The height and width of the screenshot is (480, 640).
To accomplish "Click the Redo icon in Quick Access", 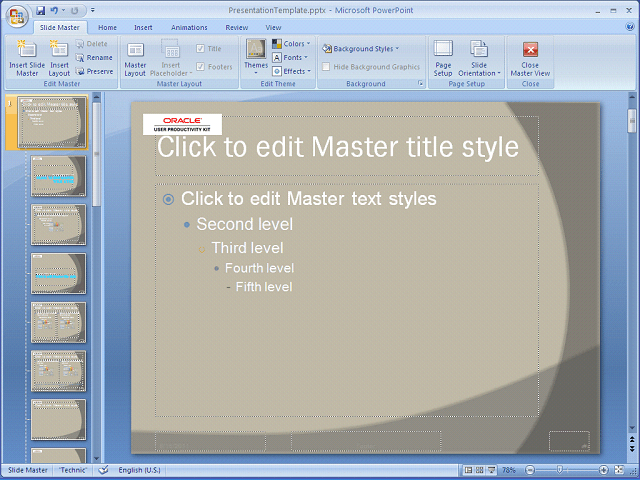I will point(75,10).
